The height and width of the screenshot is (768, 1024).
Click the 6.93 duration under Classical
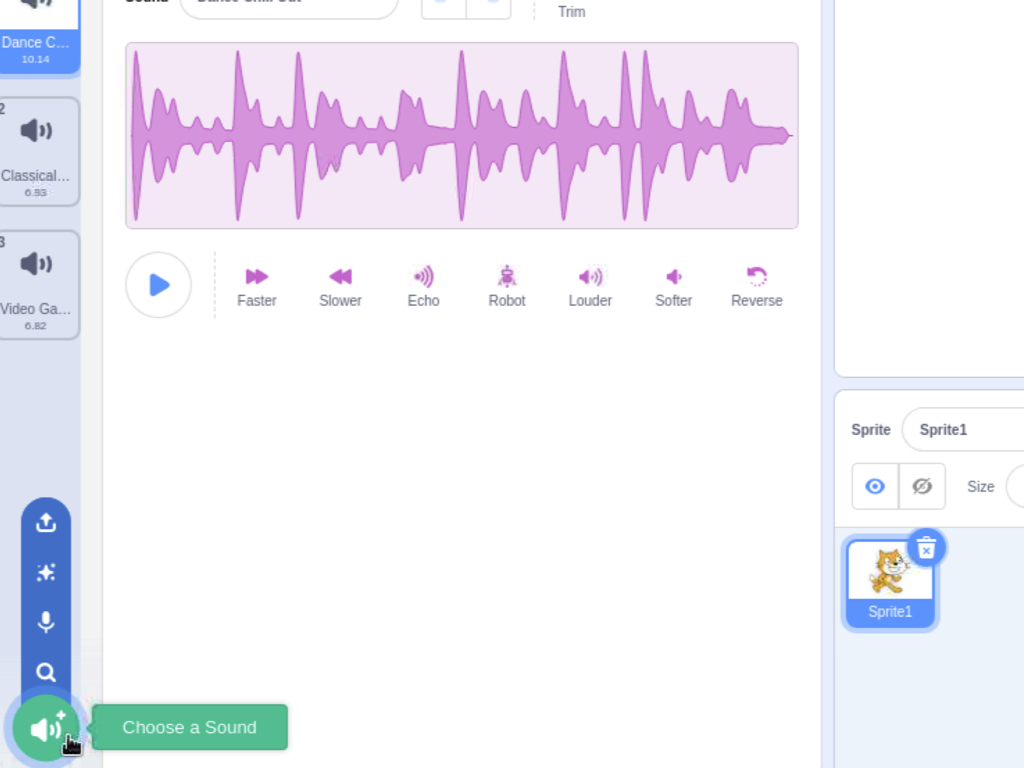coord(36,193)
